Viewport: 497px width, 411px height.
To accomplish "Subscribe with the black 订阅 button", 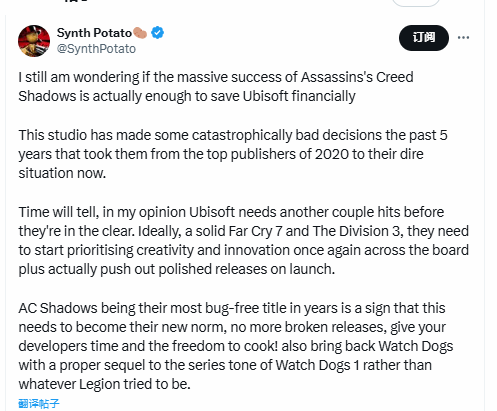I will pos(424,38).
